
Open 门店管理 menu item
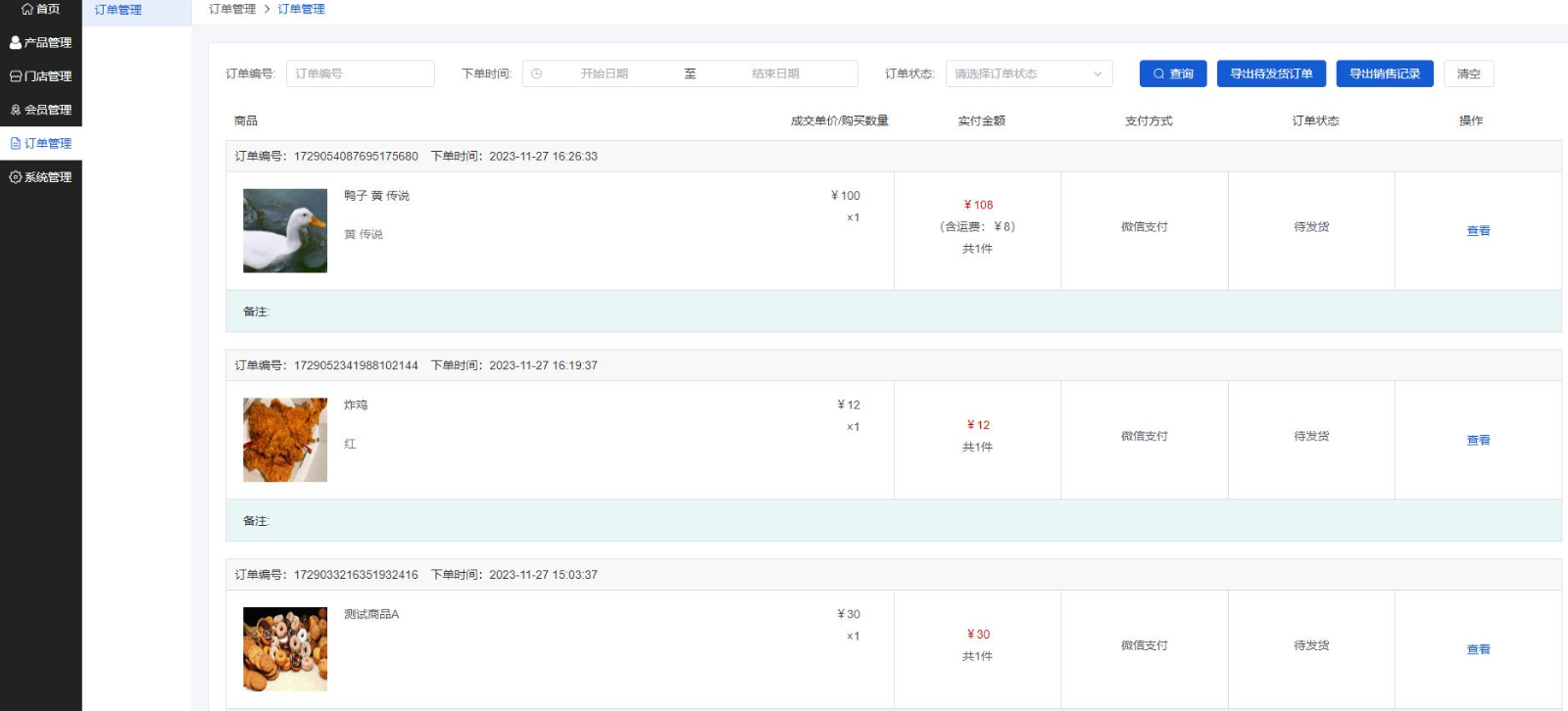point(41,76)
